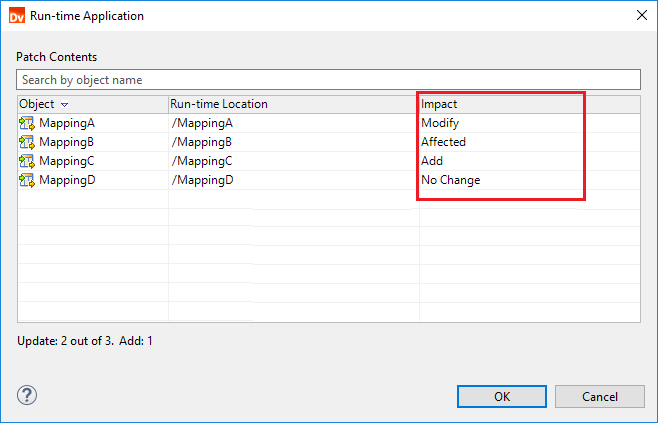This screenshot has width=658, height=423.
Task: Click the MappingC mapping icon
Action: click(x=27, y=161)
